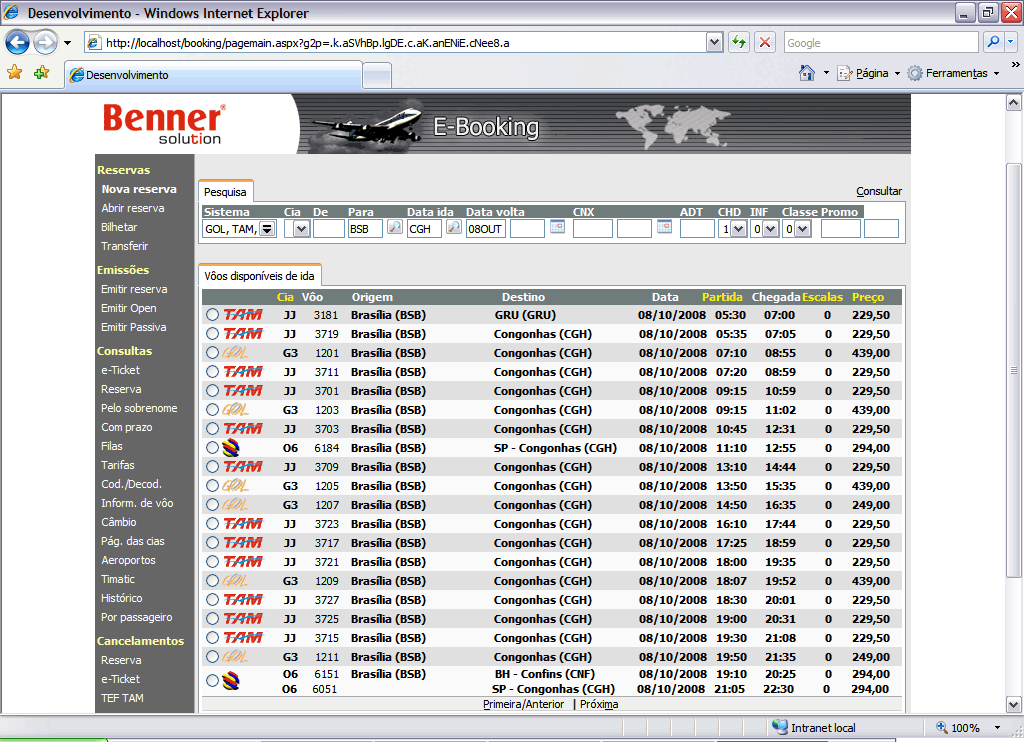Open the zoom level dropdown arrow
The image size is (1024, 742).
tap(997, 728)
